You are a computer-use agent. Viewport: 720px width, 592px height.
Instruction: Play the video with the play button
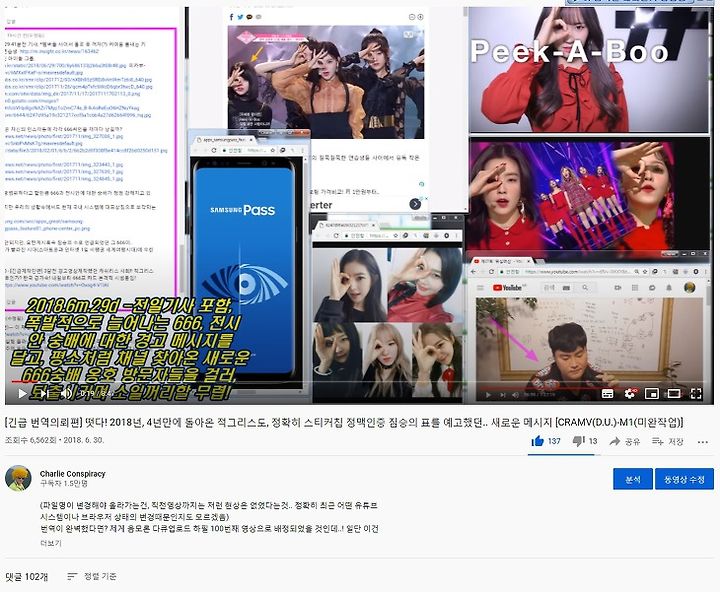[x=22, y=393]
